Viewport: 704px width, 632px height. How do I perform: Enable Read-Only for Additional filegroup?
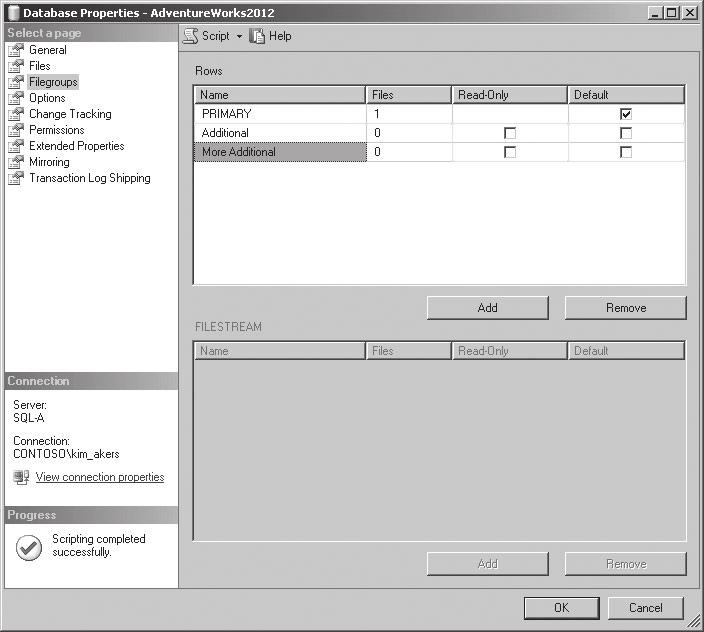point(510,133)
